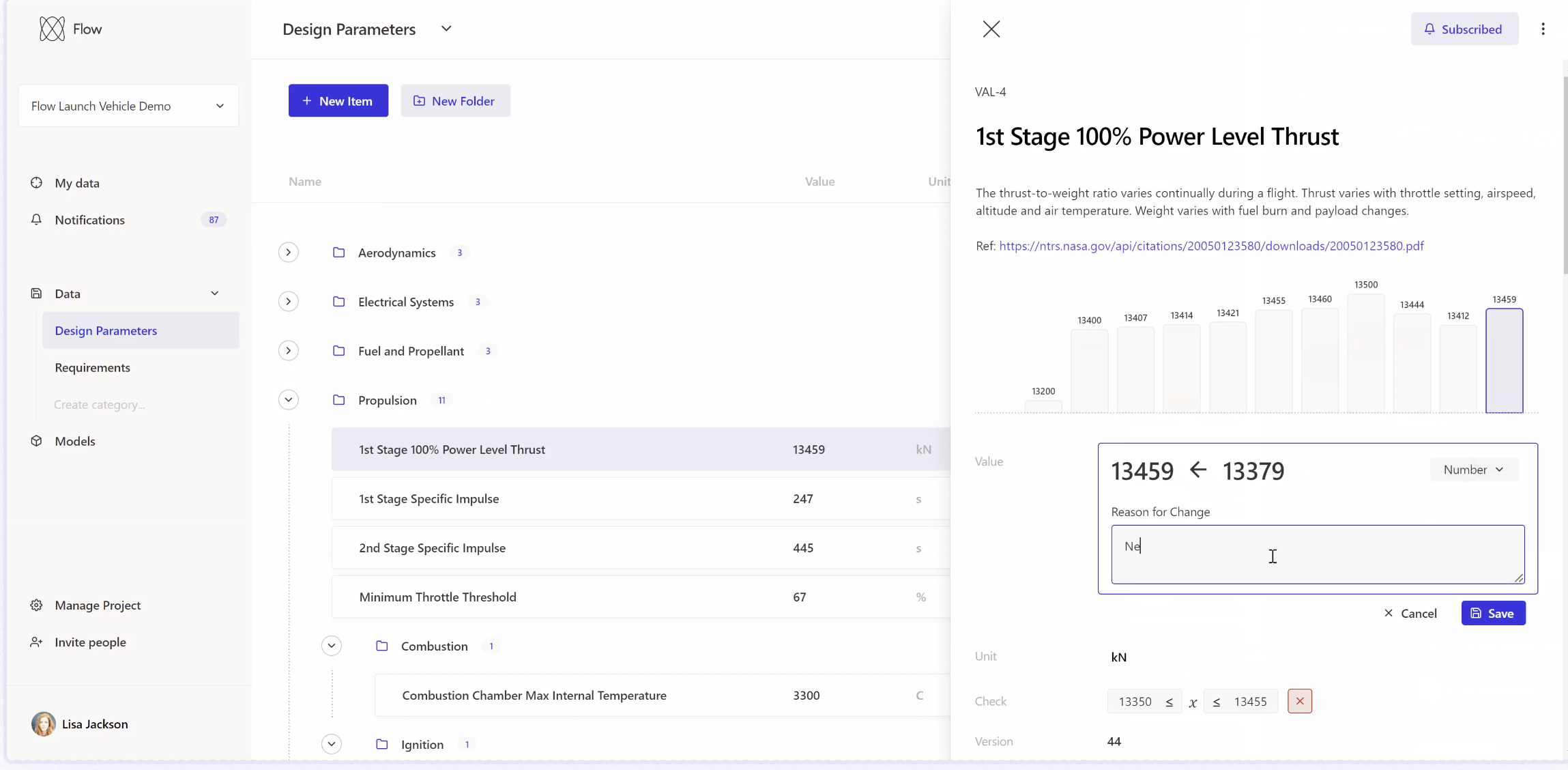Image resolution: width=1568 pixels, height=770 pixels.
Task: Open the Requirements category
Action: pyautogui.click(x=93, y=367)
